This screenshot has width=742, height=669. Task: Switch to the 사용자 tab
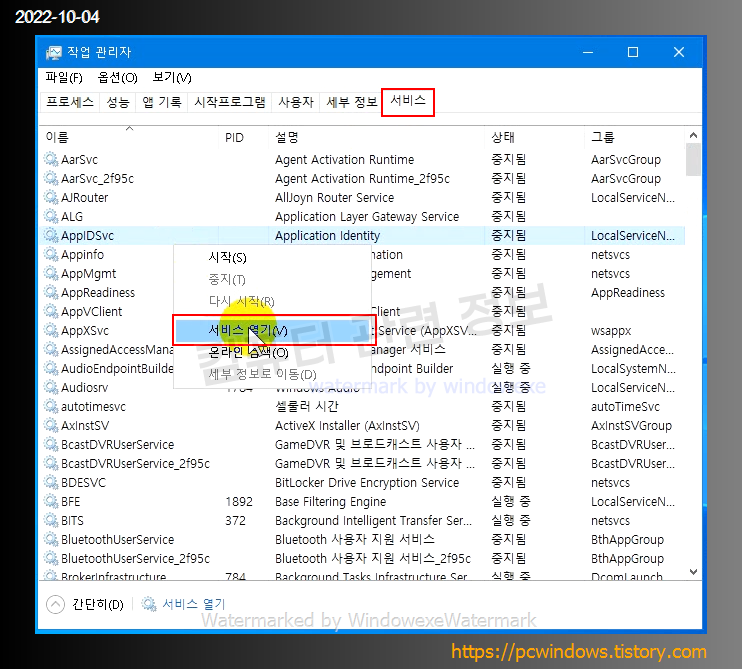[x=296, y=102]
